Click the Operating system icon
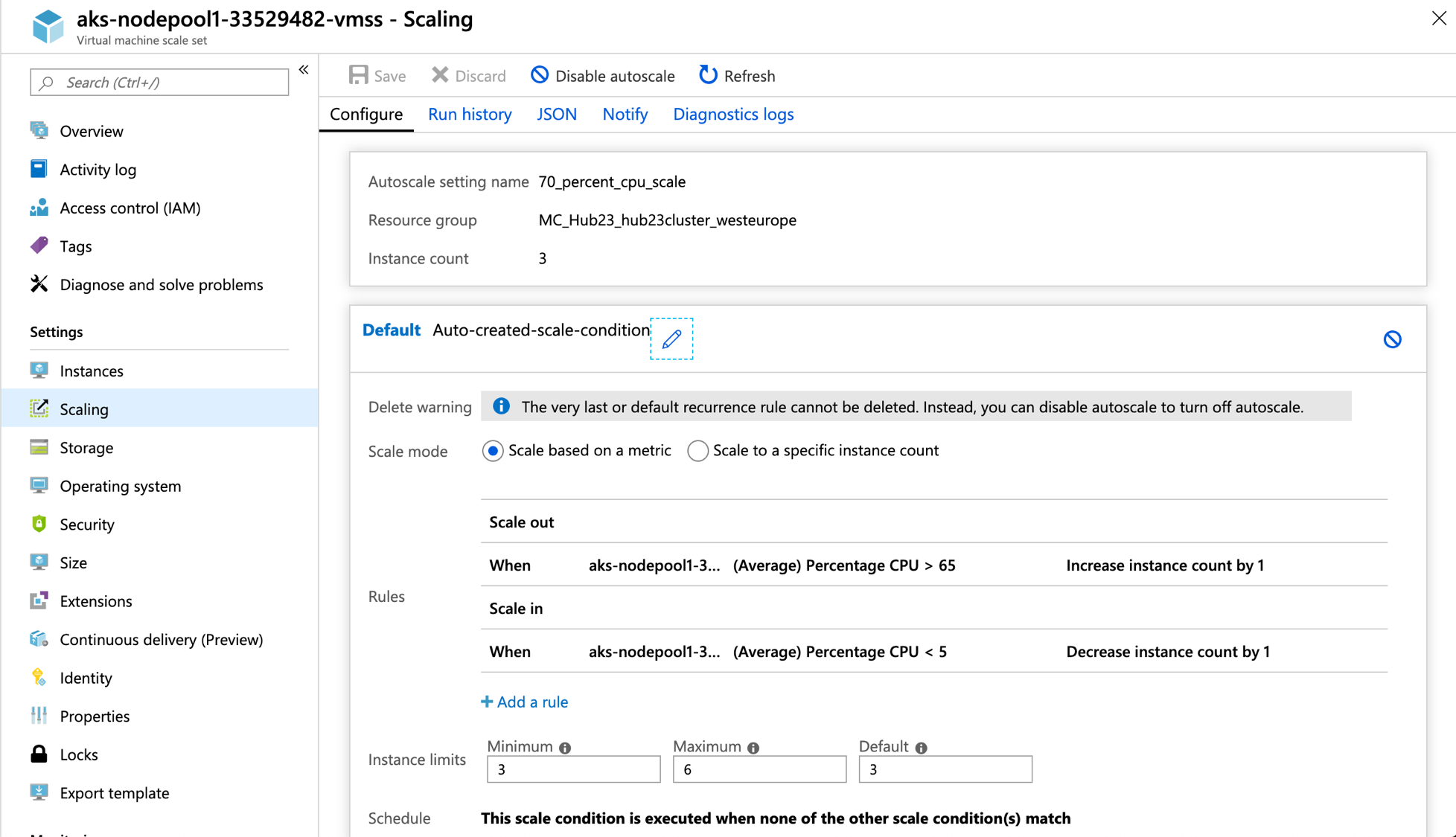Viewport: 1456px width, 837px height. click(39, 486)
